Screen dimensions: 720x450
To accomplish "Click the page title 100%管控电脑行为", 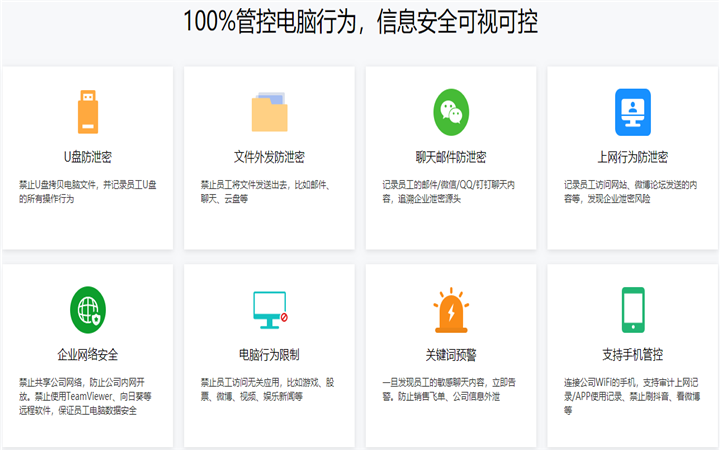I will pos(360,21).
